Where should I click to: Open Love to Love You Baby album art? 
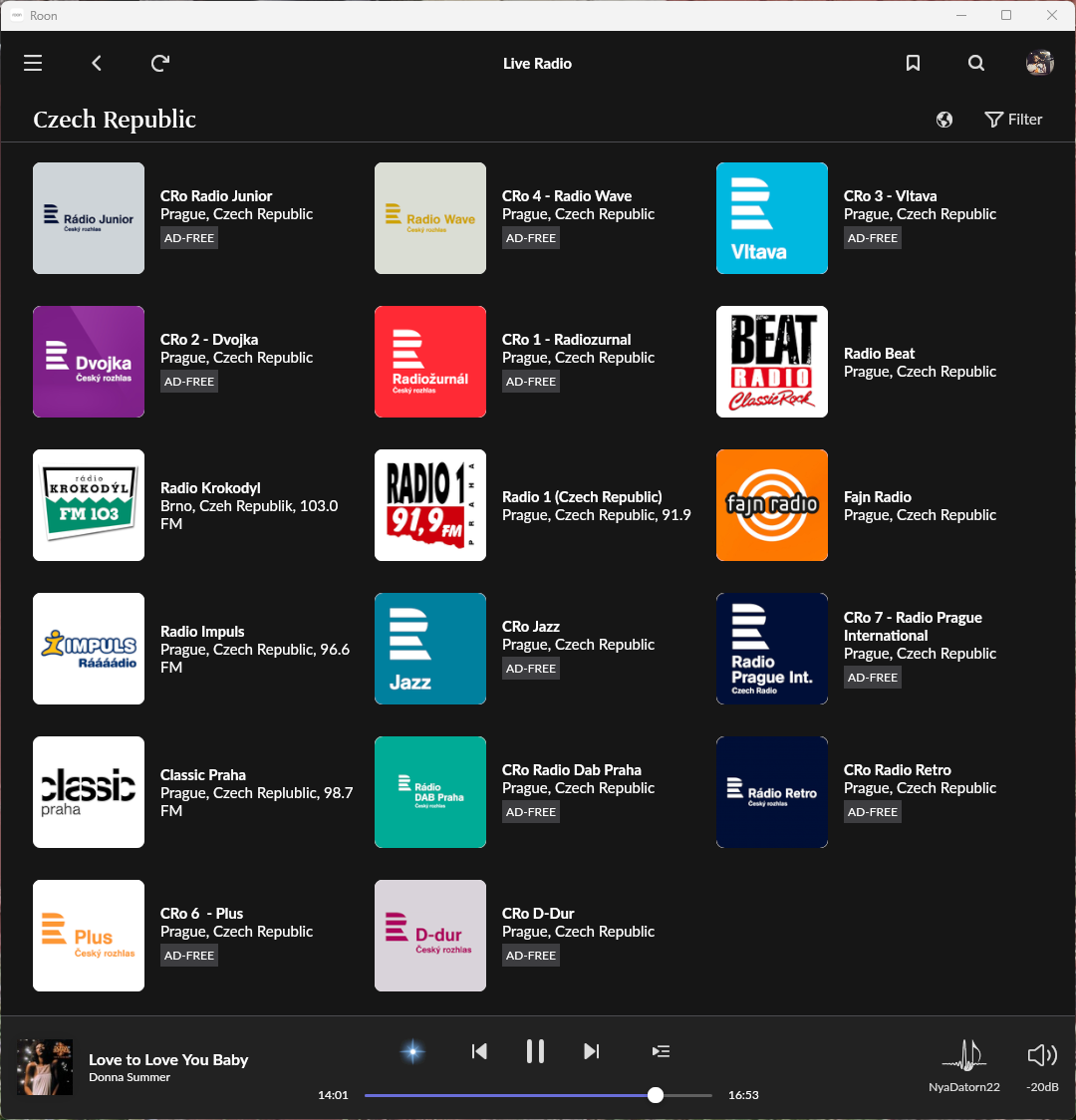45,1067
